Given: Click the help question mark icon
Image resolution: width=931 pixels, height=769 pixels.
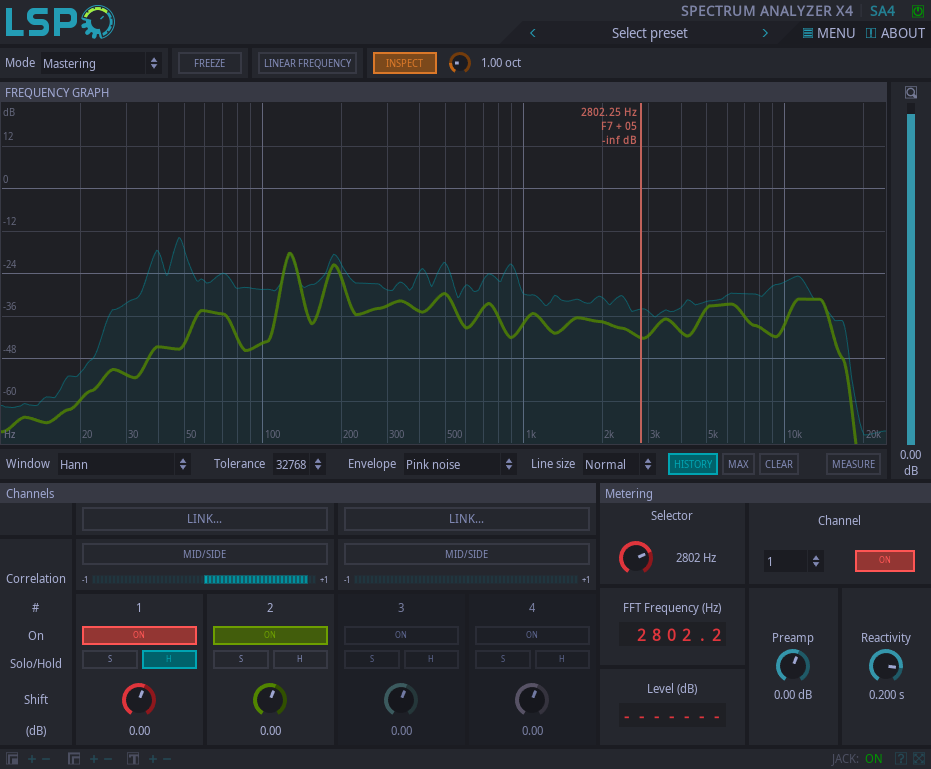Looking at the screenshot, I should 901,758.
